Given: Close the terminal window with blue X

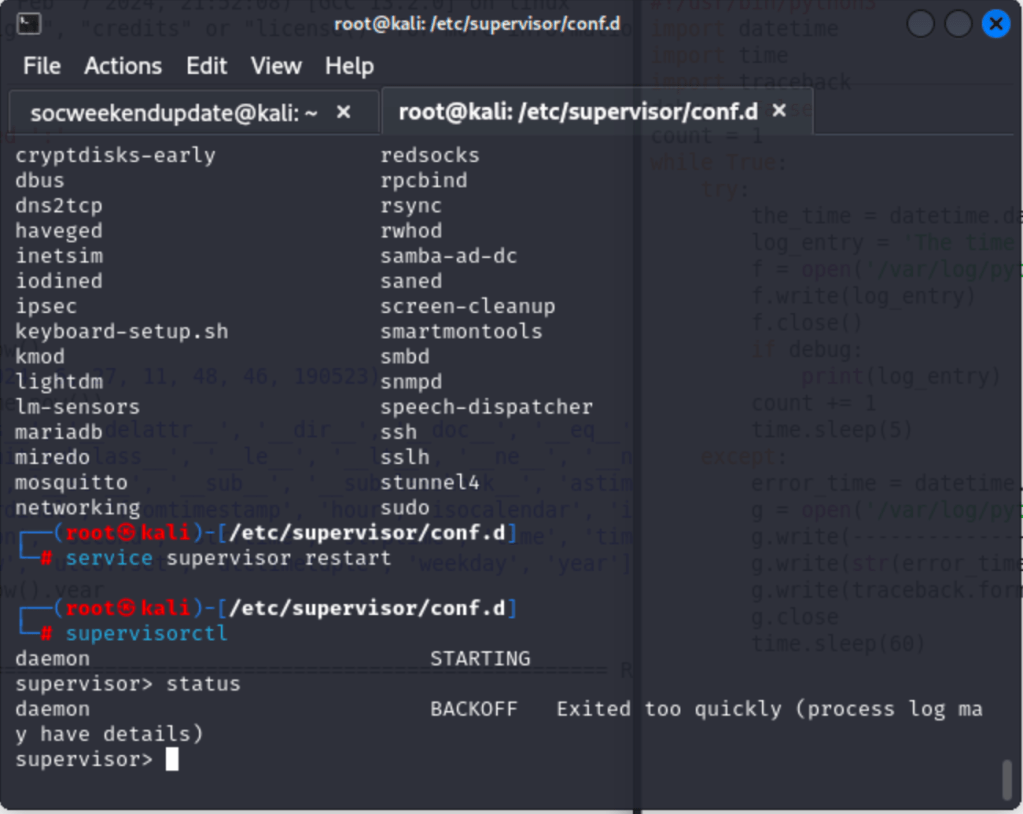Looking at the screenshot, I should [996, 24].
